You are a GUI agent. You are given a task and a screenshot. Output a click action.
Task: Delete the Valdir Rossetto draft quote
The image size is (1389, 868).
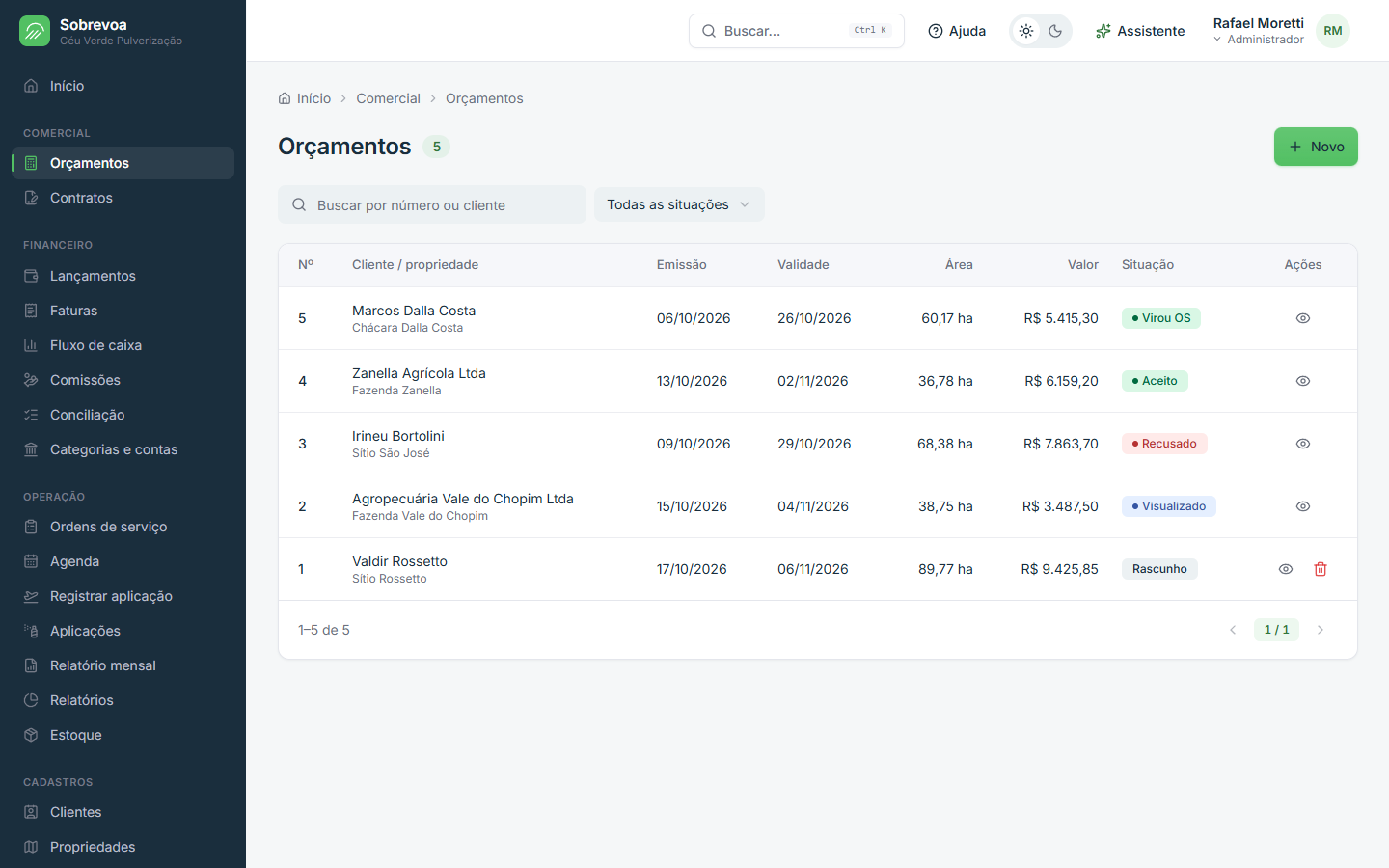tap(1321, 569)
